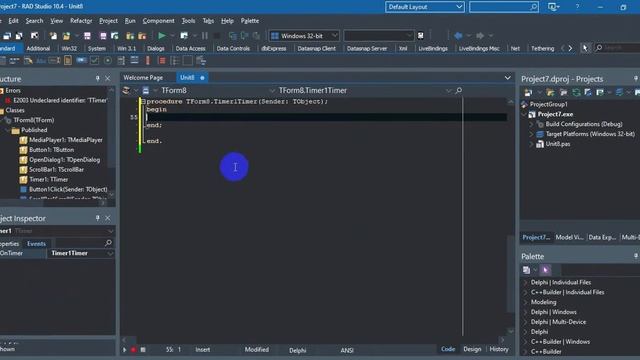Select Timer1: TTimer in Structure tree
The image size is (640, 360).
click(x=49, y=180)
